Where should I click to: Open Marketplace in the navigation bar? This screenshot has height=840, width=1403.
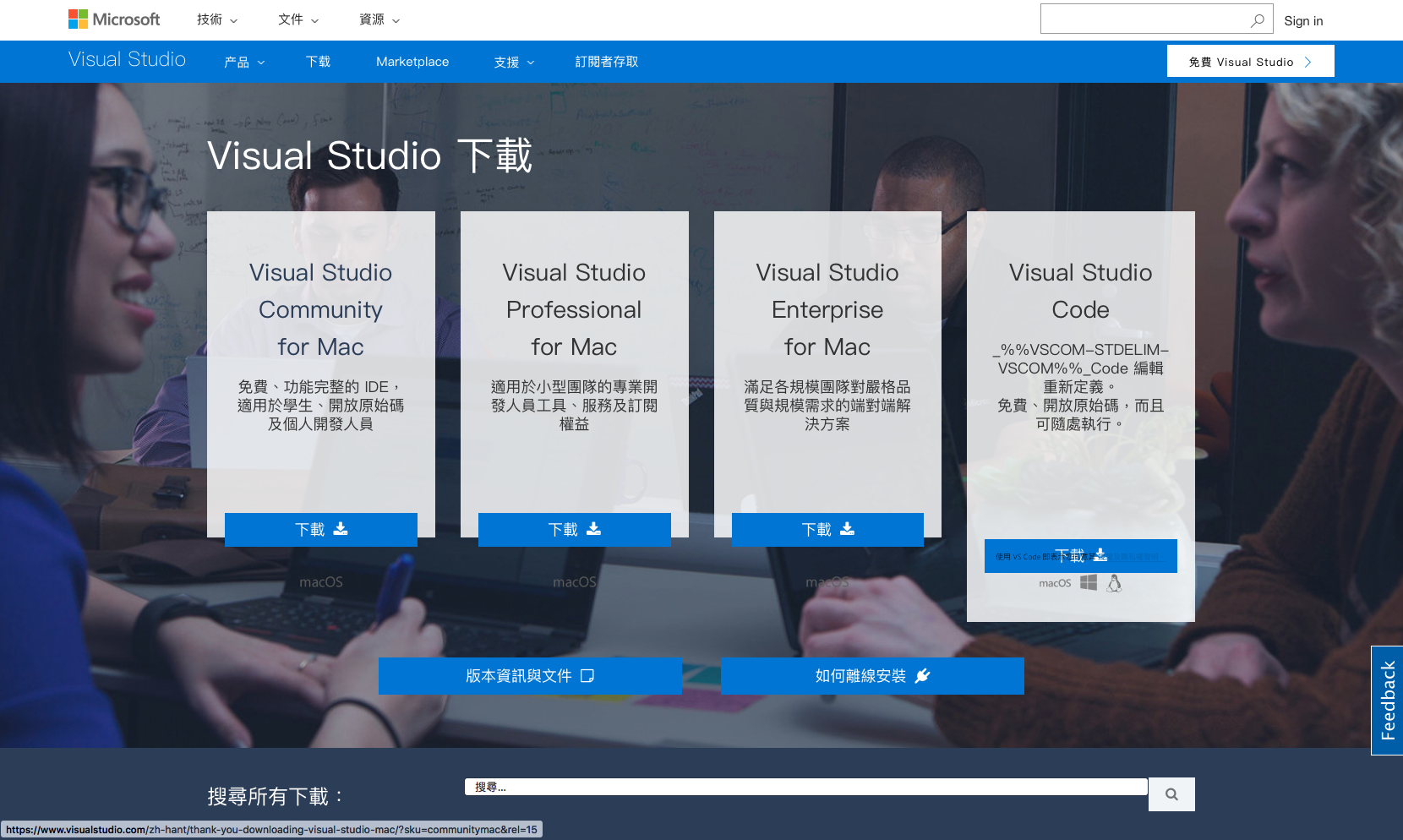pyautogui.click(x=412, y=62)
